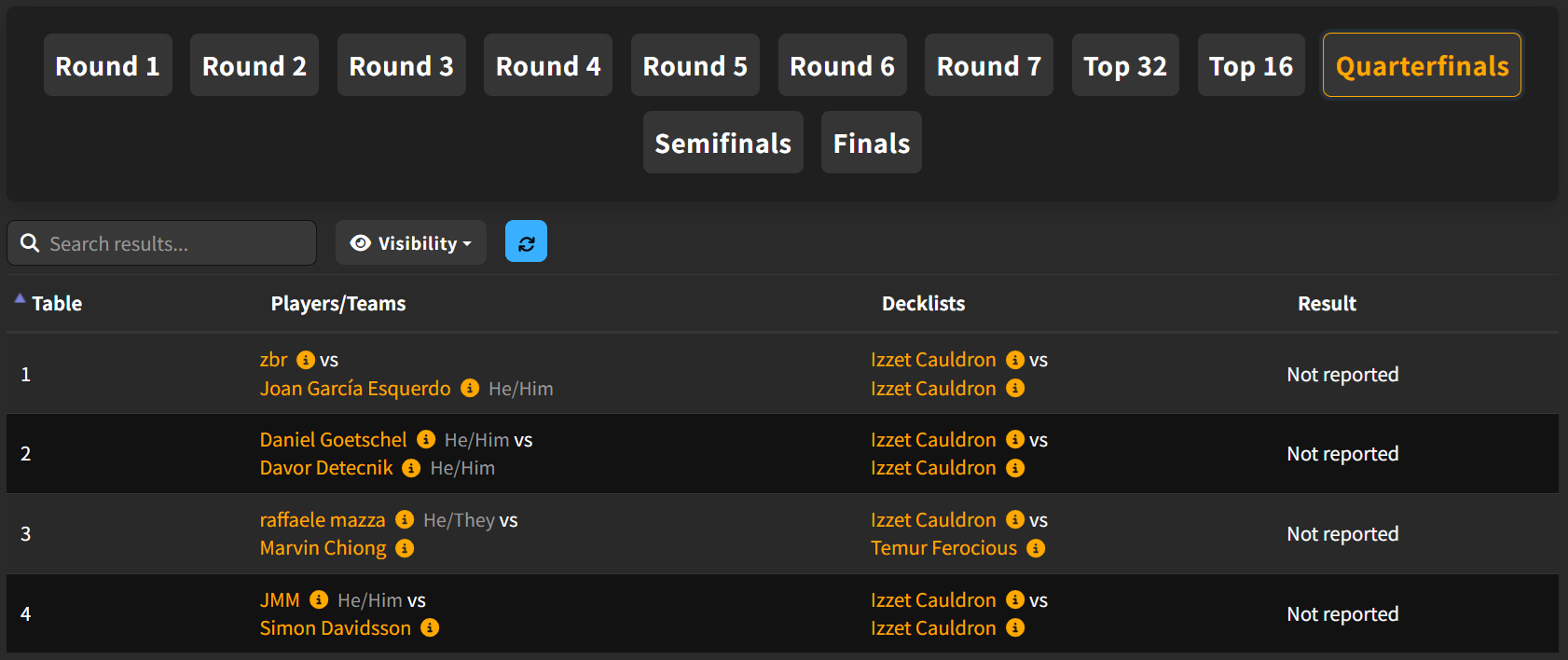Open info icon beside Joan García Esquerdo
Viewport: 1568px width, 660px height.
pyautogui.click(x=470, y=388)
